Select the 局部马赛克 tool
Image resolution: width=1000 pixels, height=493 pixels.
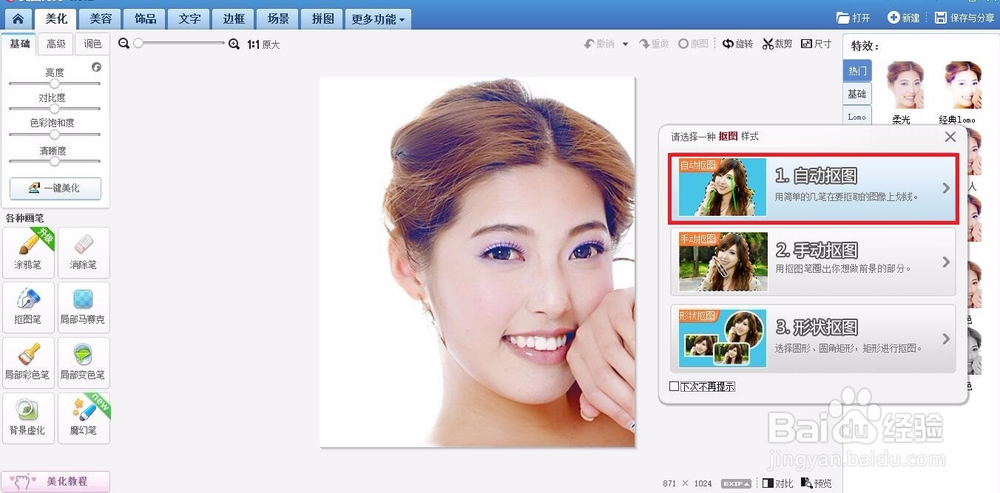coord(84,307)
